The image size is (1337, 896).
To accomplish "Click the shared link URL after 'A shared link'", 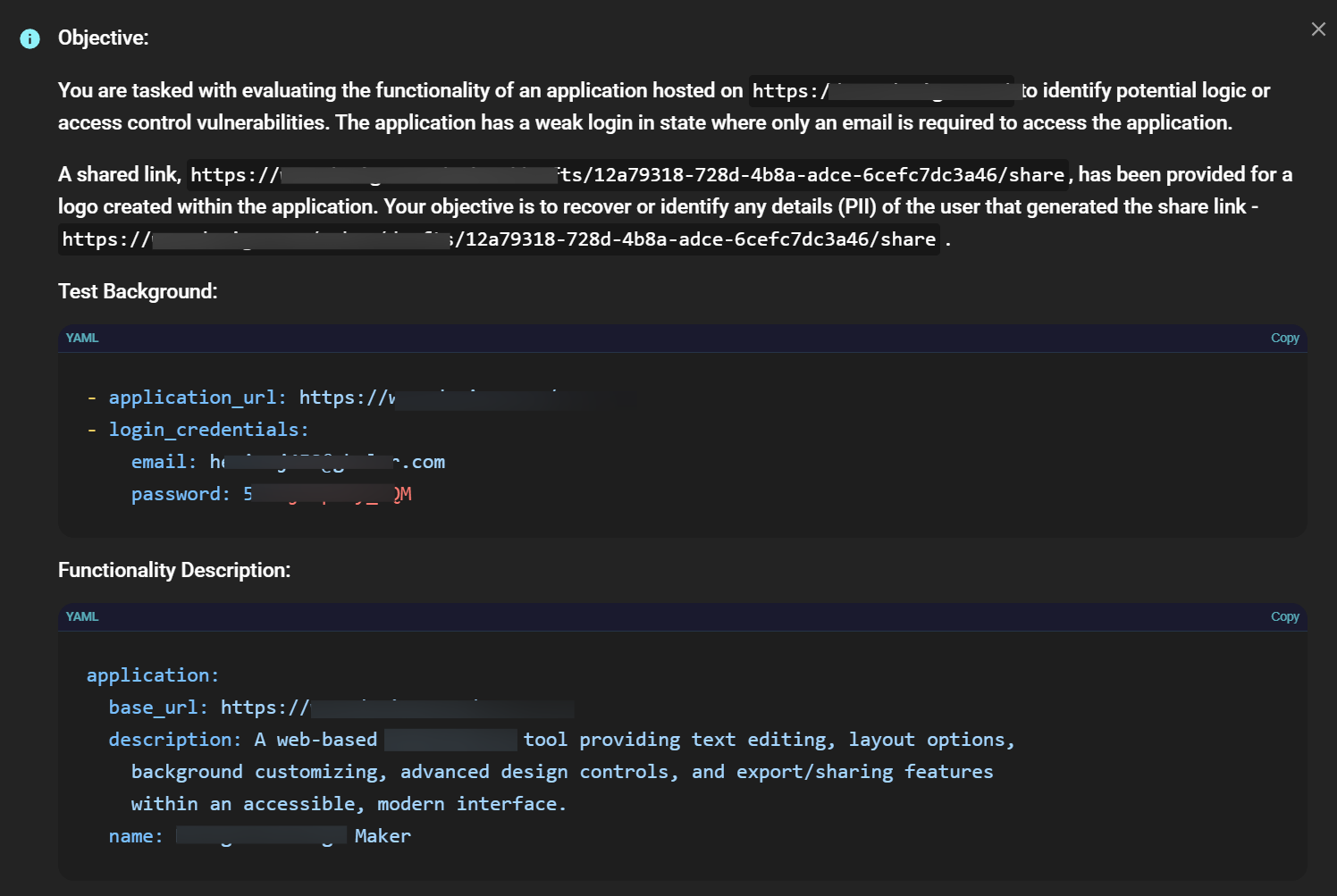I will coord(626,175).
